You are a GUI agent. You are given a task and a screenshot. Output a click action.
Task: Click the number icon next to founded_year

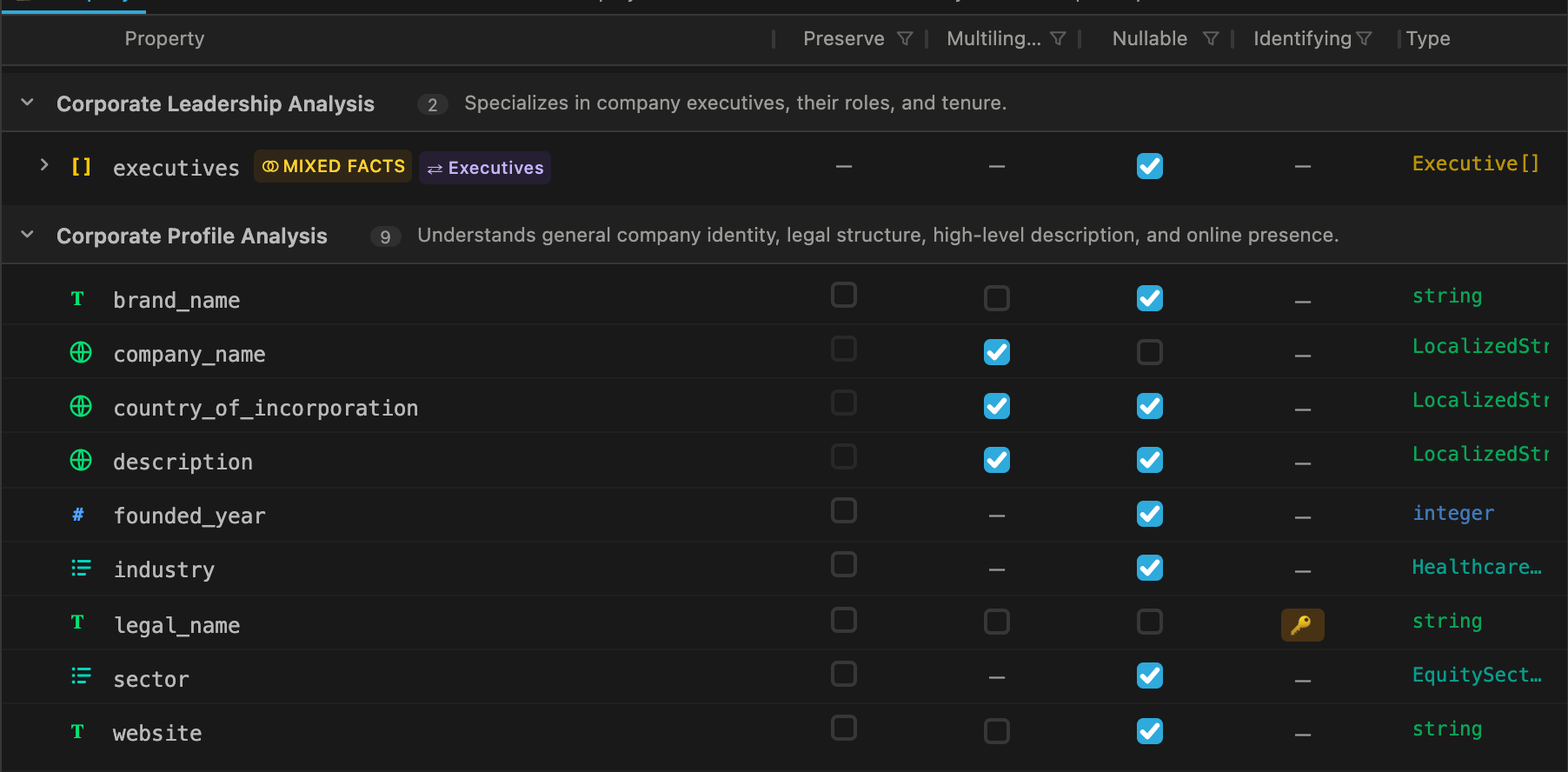tap(78, 515)
